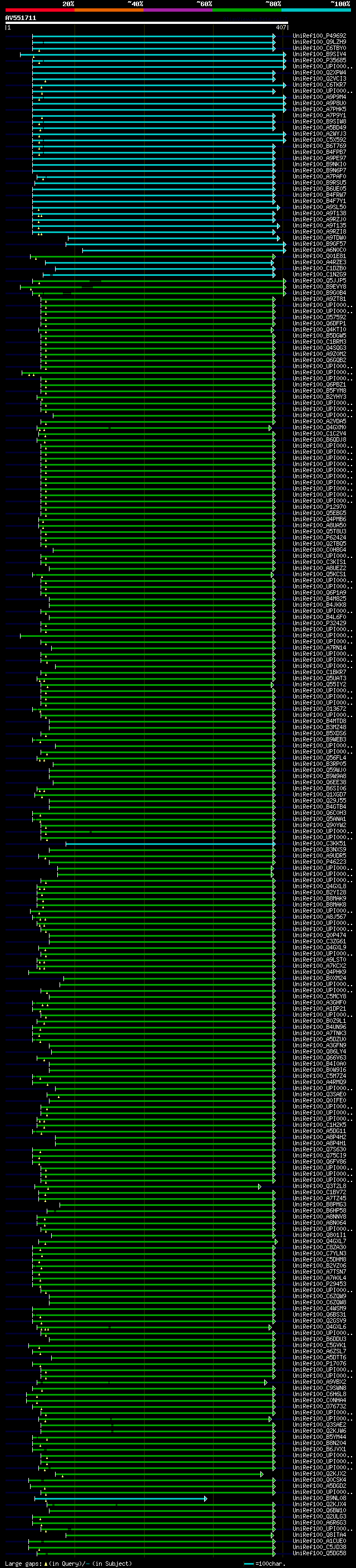Select UniRef100_A1DP21 label

tap(319, 1008)
